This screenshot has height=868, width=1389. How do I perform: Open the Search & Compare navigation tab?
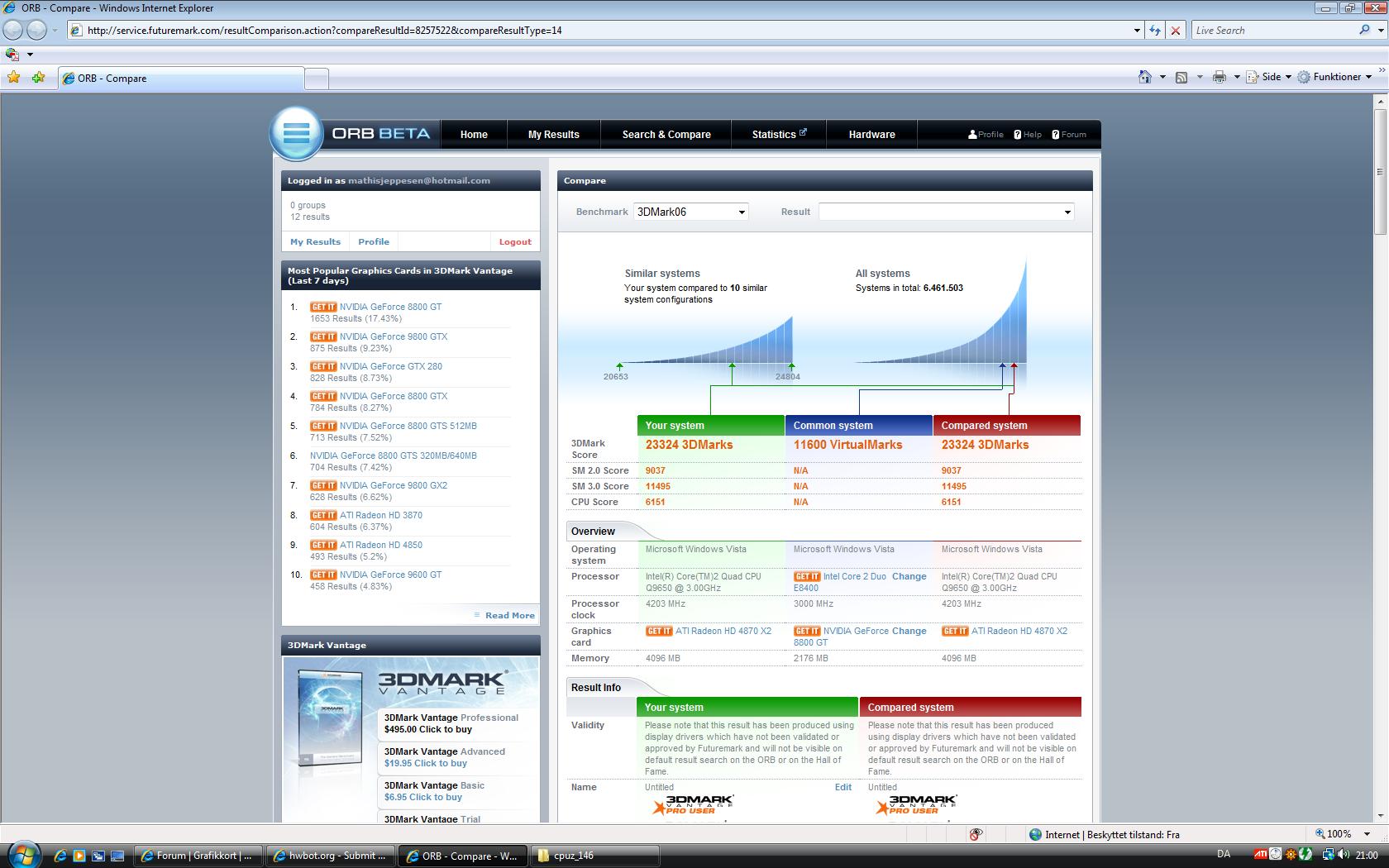tap(666, 134)
